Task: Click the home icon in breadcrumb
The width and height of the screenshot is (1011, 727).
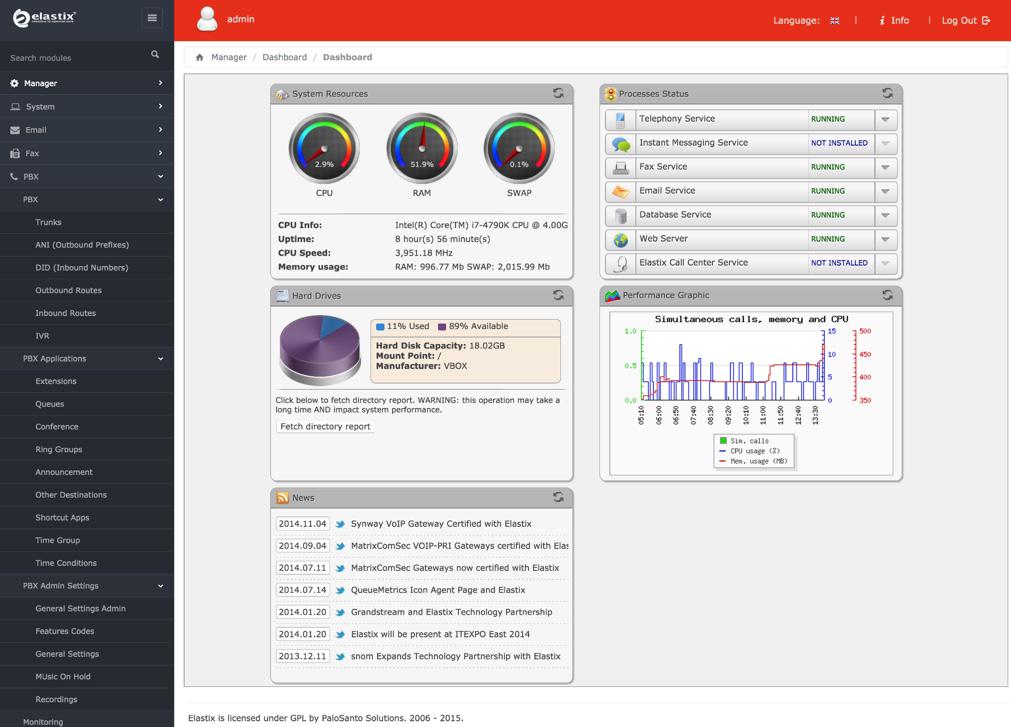Action: pos(199,57)
